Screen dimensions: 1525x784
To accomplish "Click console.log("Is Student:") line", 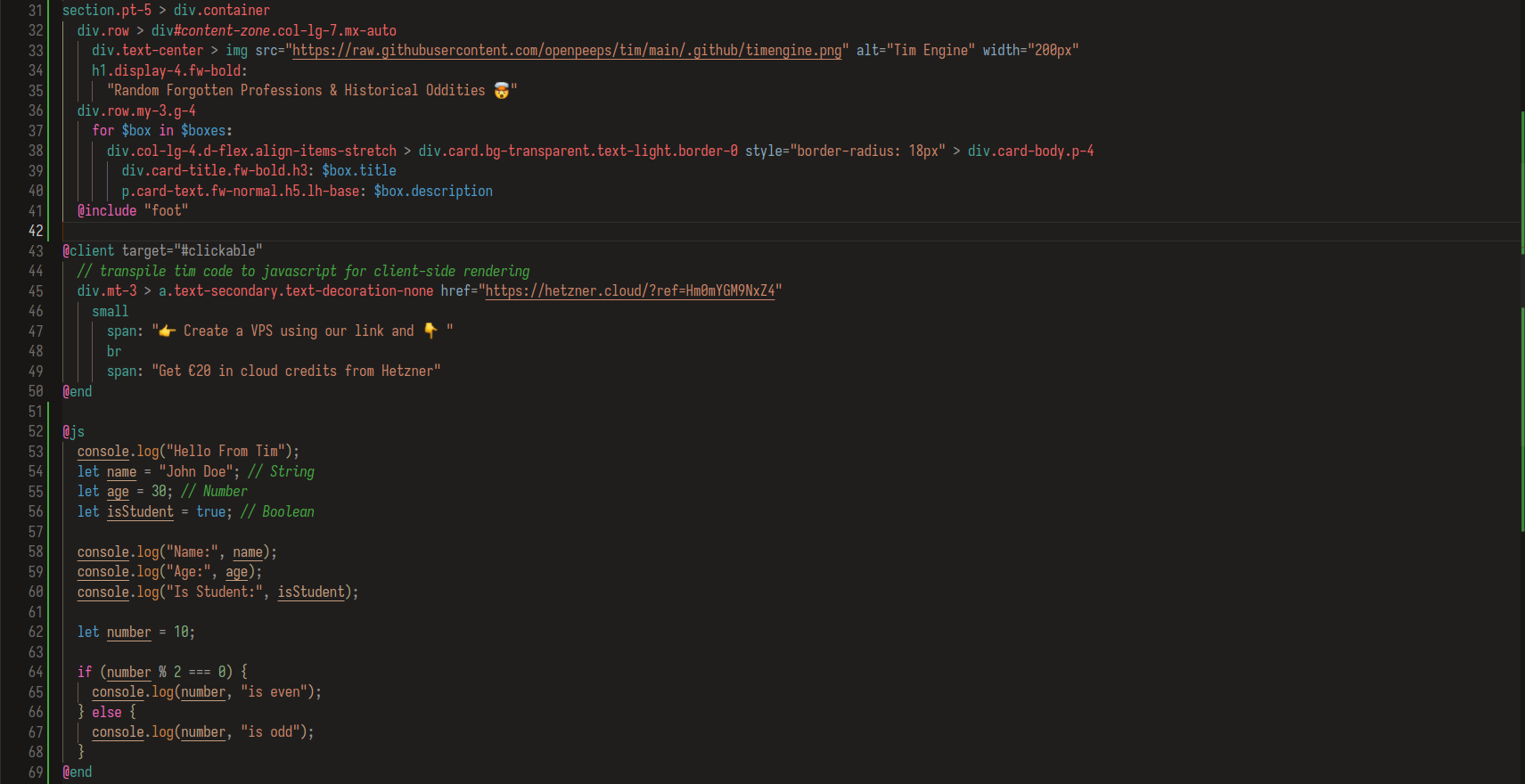I will pos(218,592).
